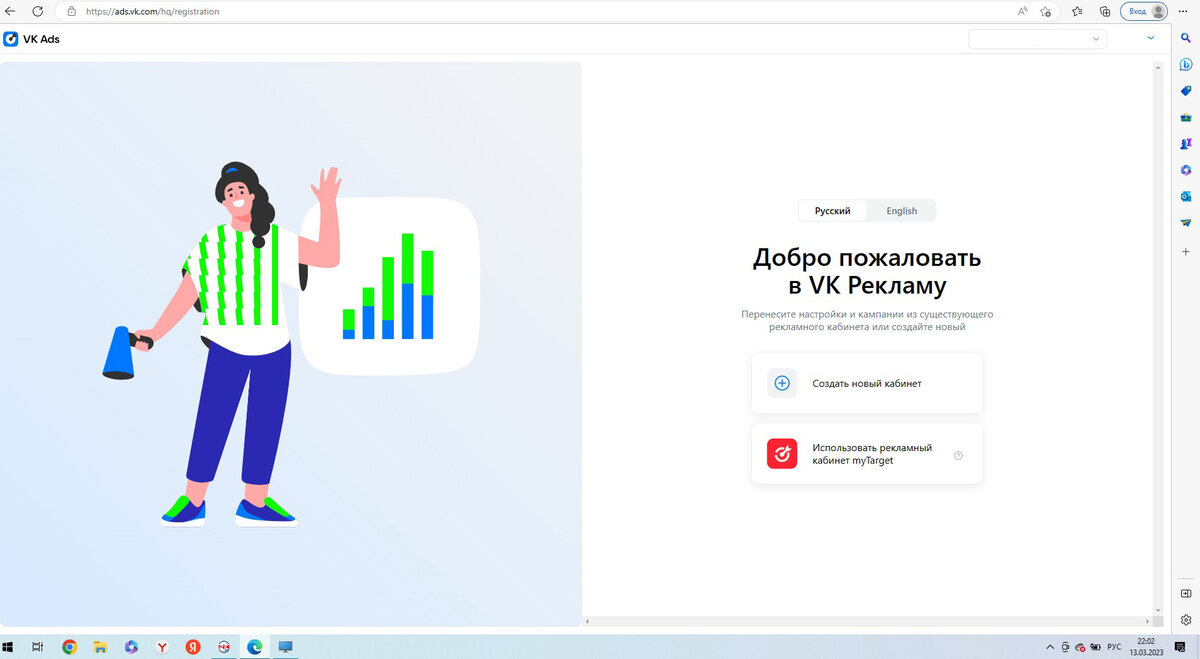
Task: Click the РУС input language indicator
Action: tap(1115, 647)
